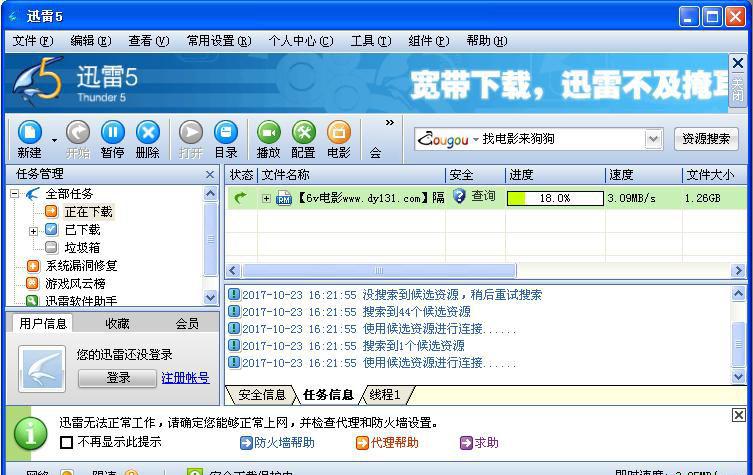Click task tree scrollbar up arrow
The height and width of the screenshot is (475, 753).
(210, 194)
